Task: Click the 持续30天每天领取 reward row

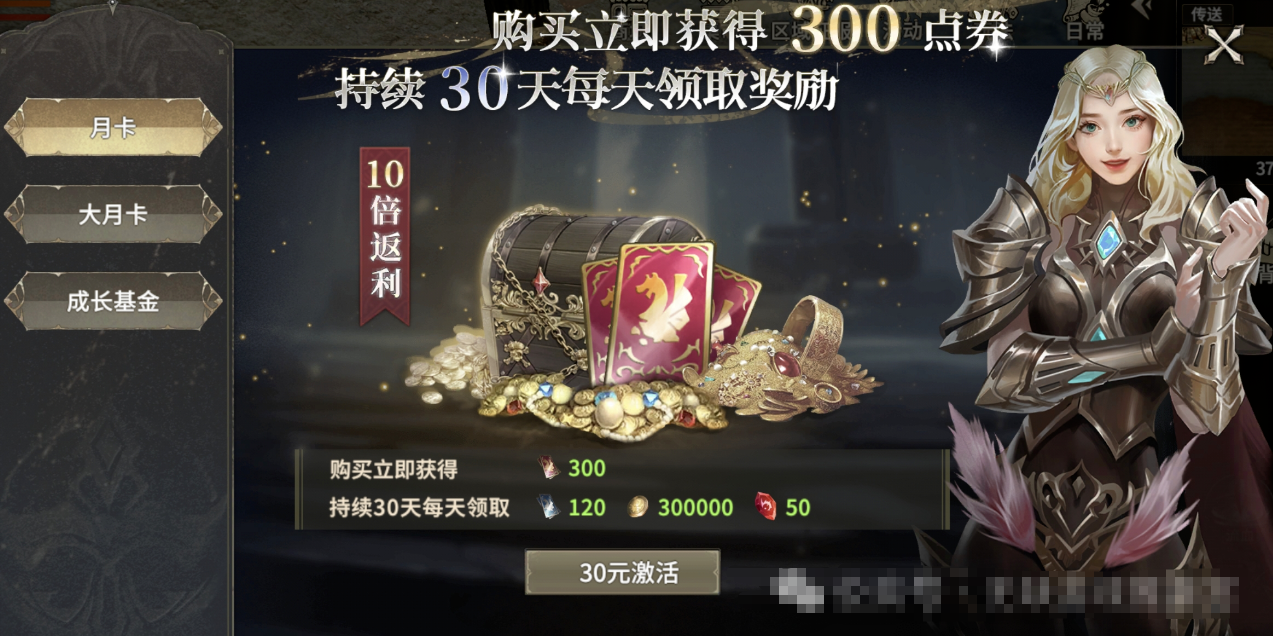Action: (622, 508)
